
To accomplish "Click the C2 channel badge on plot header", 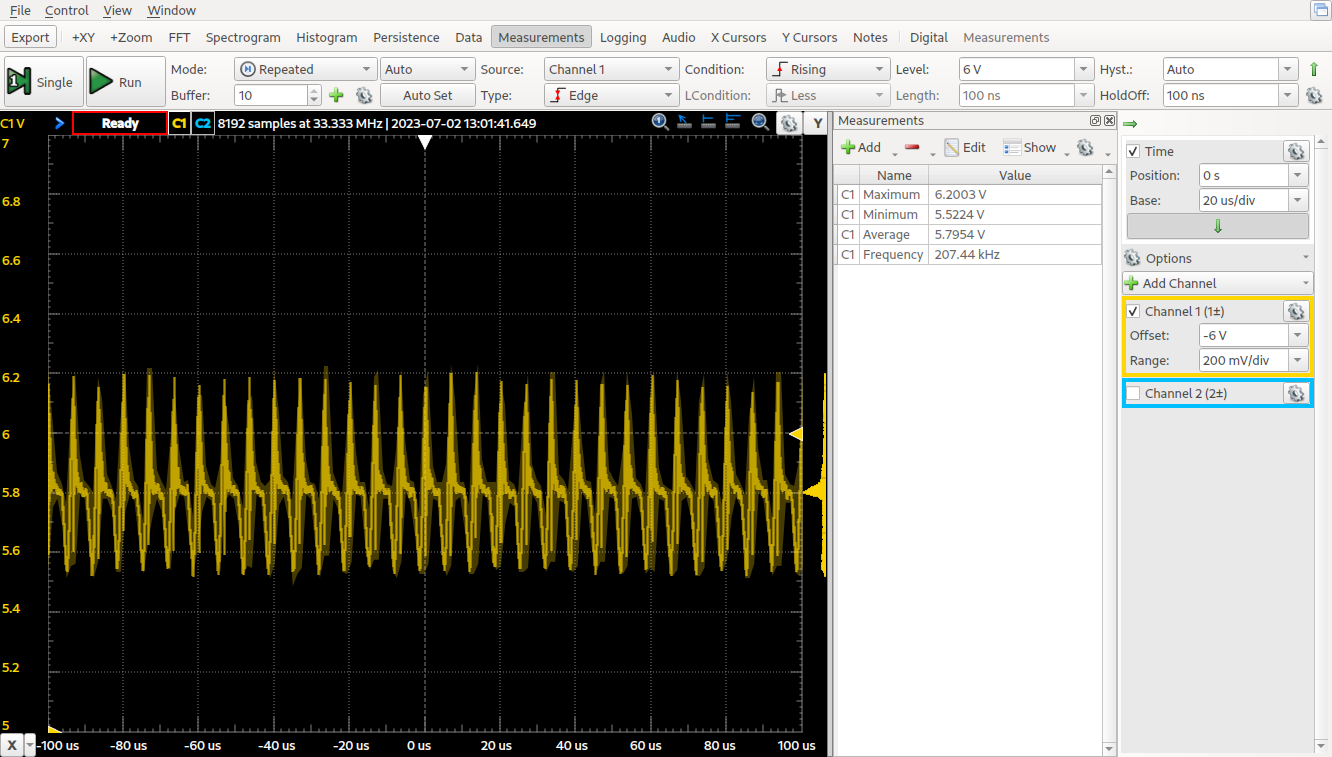I will click(x=203, y=123).
